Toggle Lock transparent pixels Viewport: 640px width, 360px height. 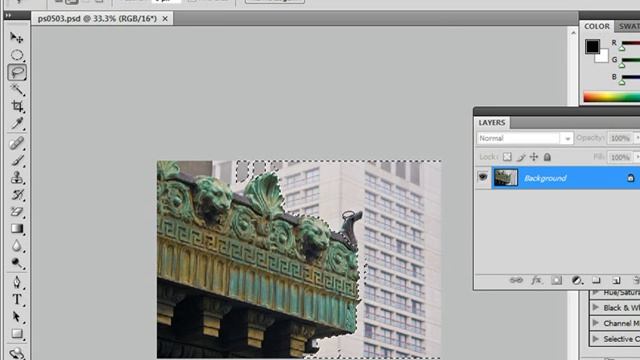(x=507, y=157)
